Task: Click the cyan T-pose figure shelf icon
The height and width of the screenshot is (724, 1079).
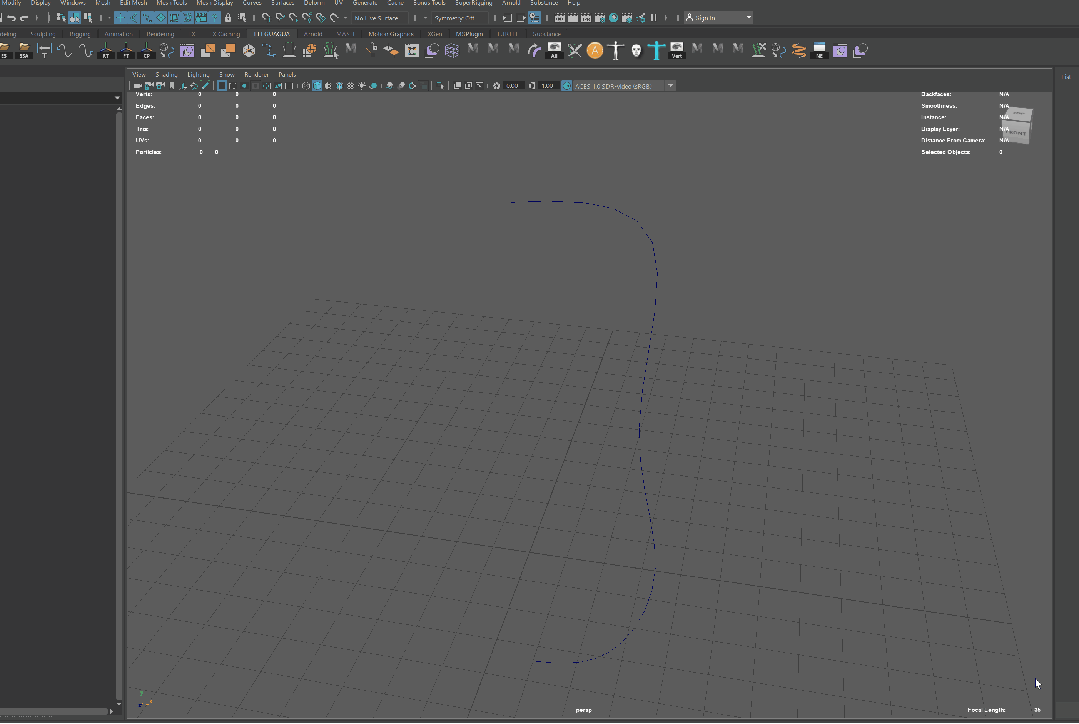Action: (656, 50)
